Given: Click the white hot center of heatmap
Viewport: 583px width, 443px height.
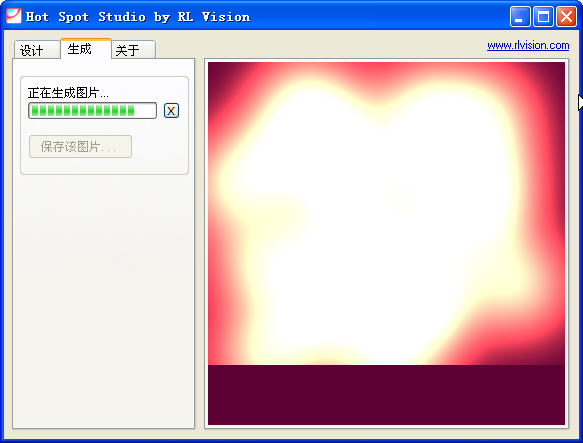Looking at the screenshot, I should point(372,223).
